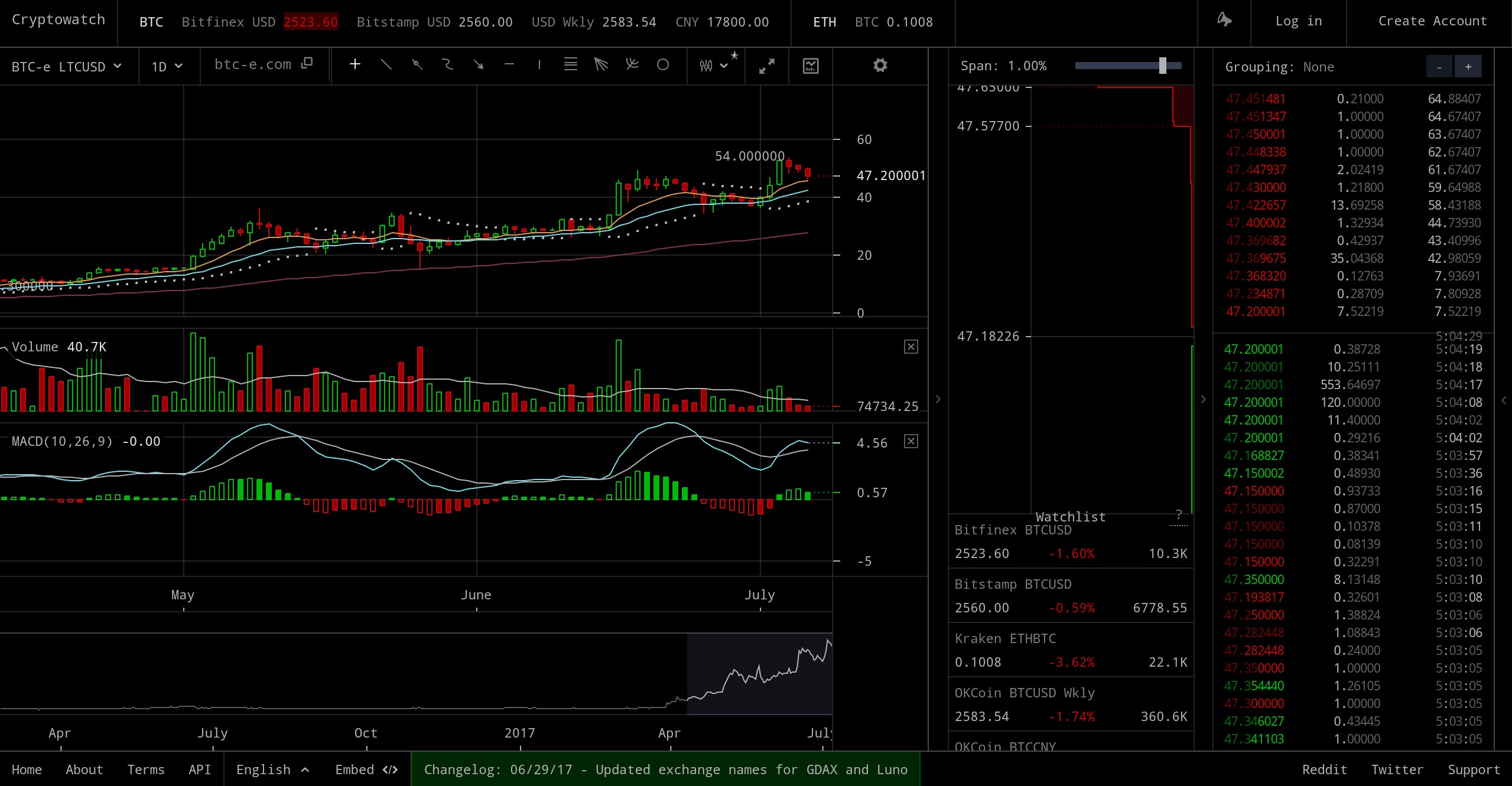Screen dimensions: 1512x786
Task: Select the arrow drawing tool
Action: [x=478, y=64]
